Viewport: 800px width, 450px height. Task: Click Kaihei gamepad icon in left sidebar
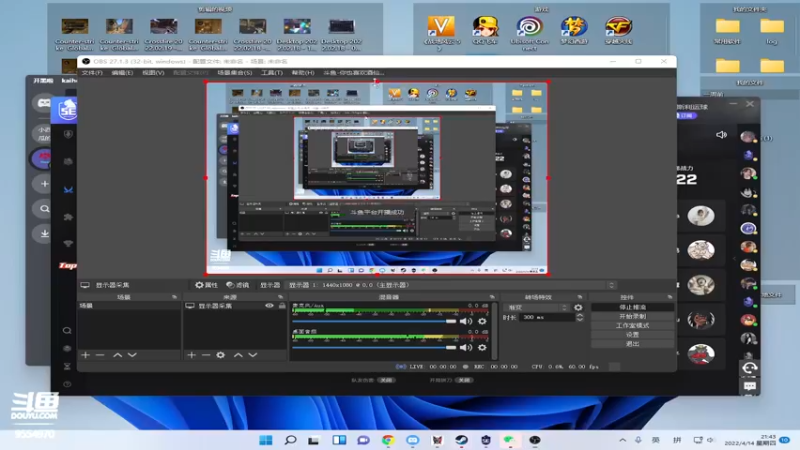(44, 103)
